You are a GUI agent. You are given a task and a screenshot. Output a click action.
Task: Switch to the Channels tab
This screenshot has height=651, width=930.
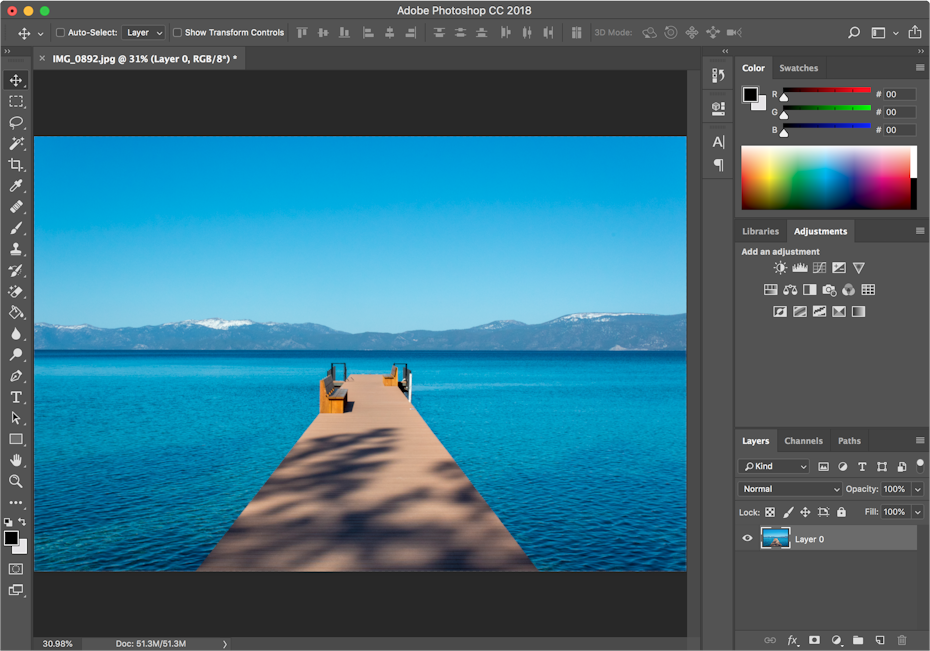(x=803, y=441)
